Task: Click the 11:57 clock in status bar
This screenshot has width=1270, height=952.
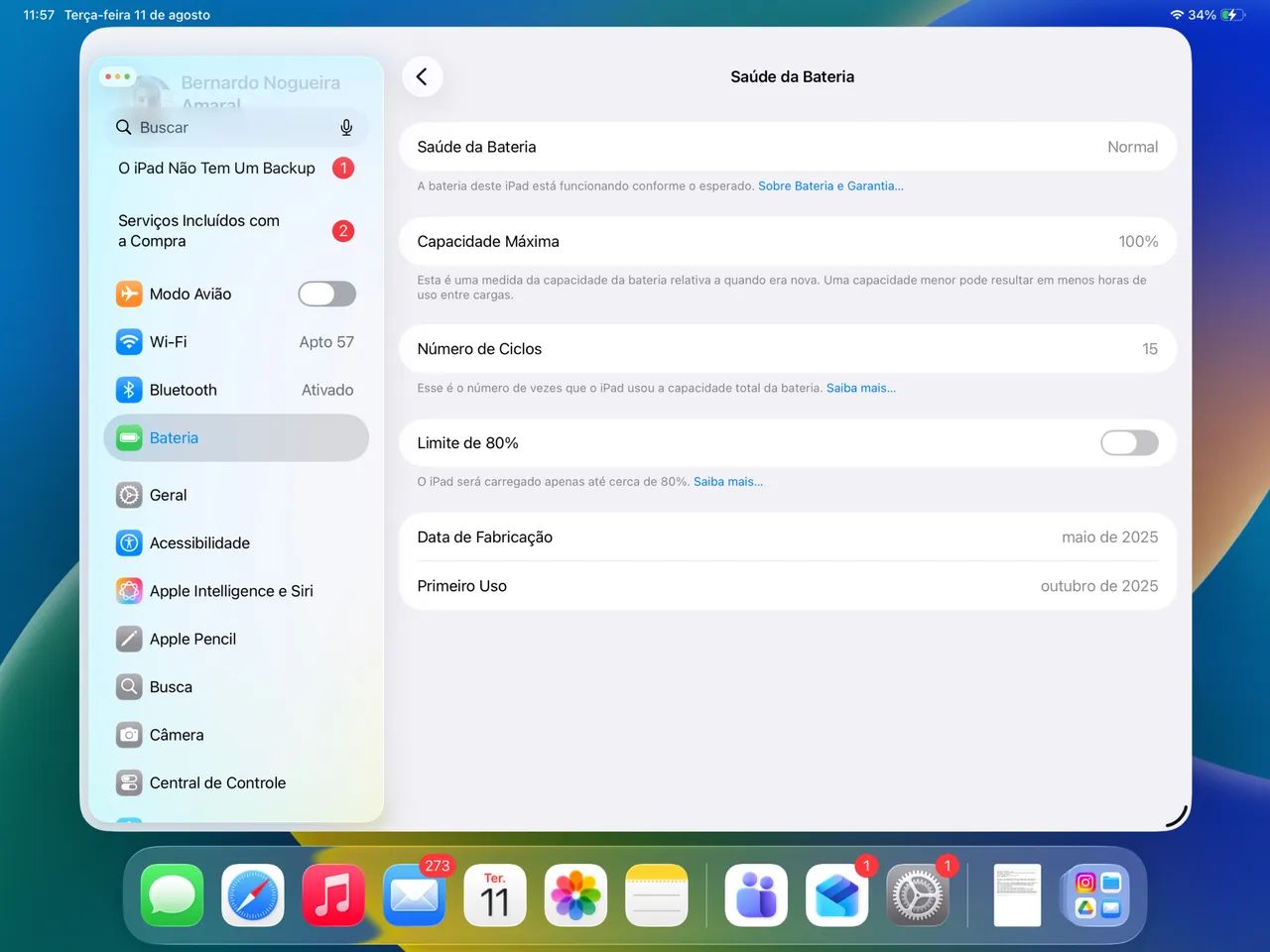Action: (39, 15)
